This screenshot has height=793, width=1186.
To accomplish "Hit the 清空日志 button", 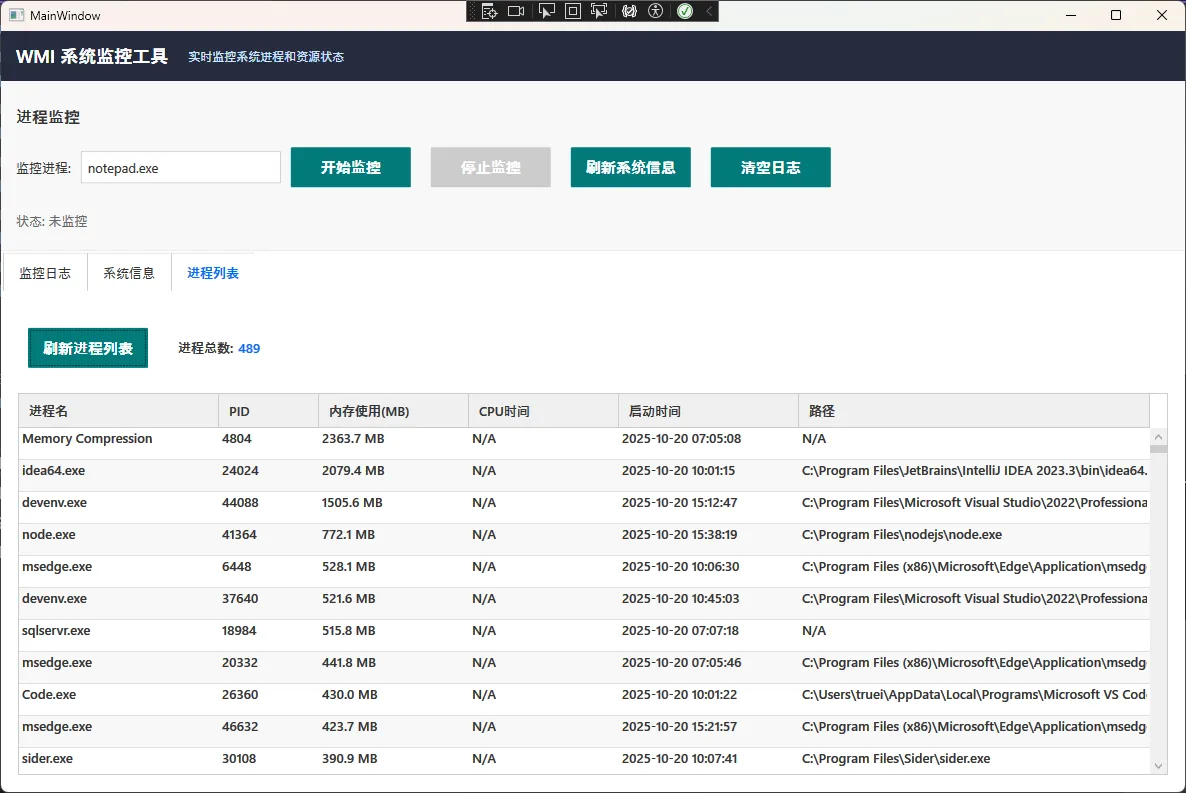I will coord(770,167).
